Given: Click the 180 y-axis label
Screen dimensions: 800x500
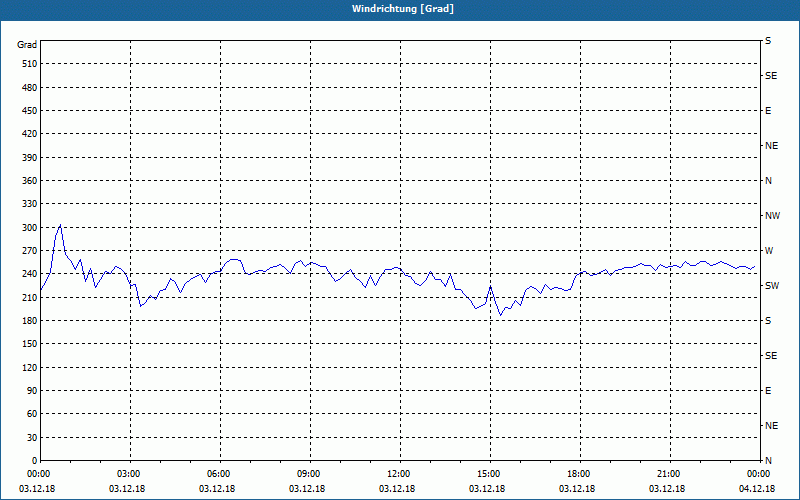Looking at the screenshot, I should (30, 321).
